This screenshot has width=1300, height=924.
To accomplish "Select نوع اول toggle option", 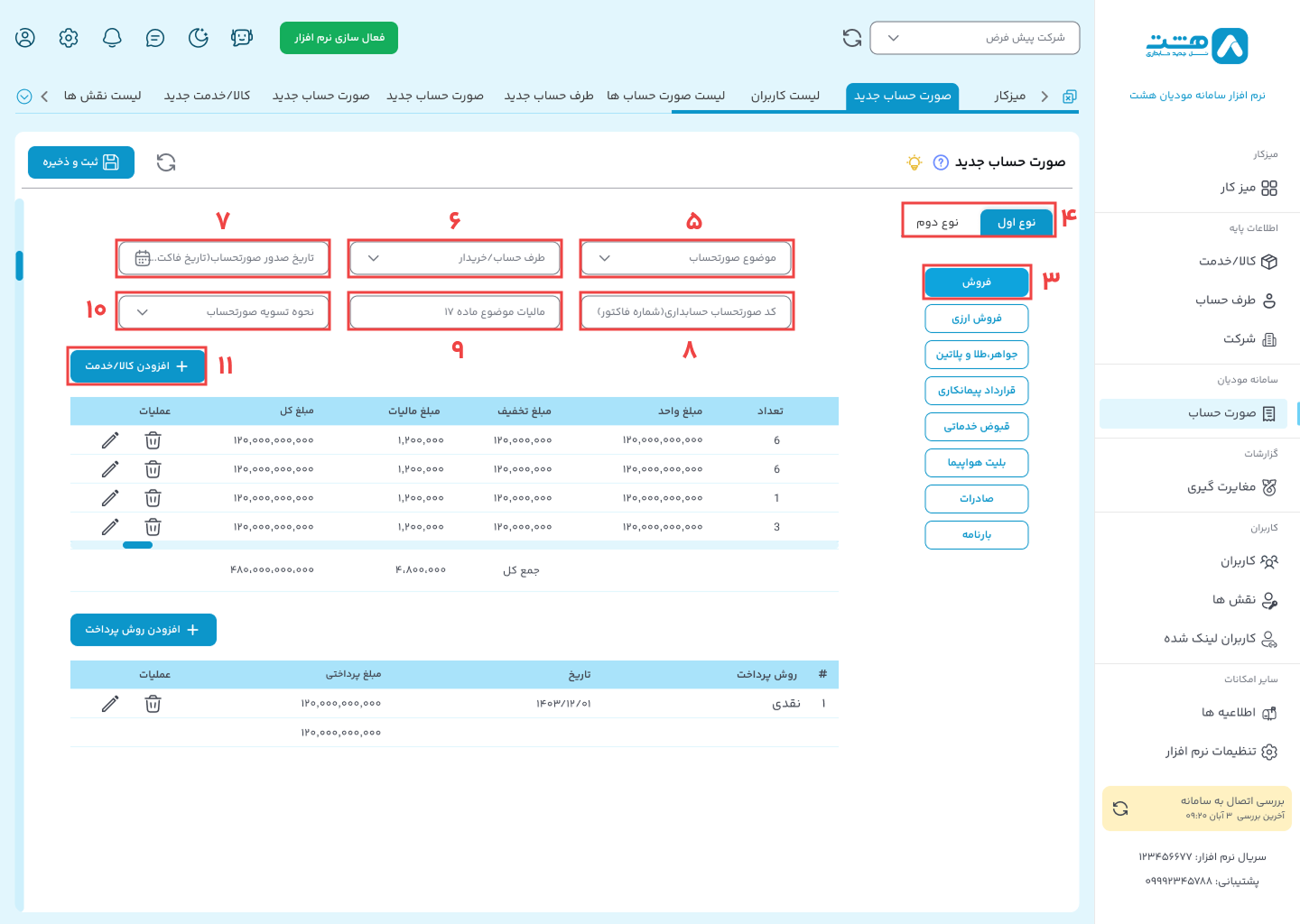I will pyautogui.click(x=1017, y=222).
